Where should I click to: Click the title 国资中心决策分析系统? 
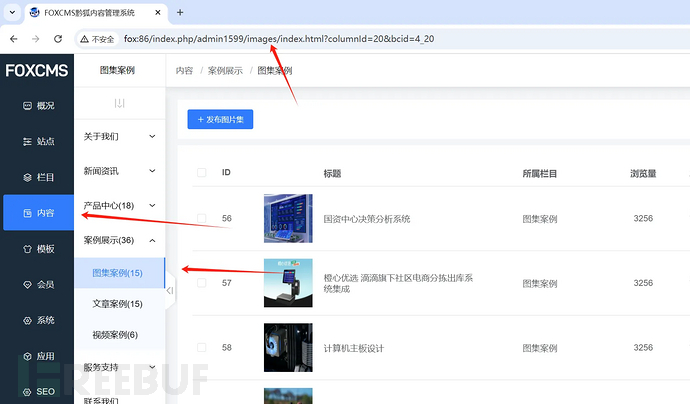coord(367,219)
